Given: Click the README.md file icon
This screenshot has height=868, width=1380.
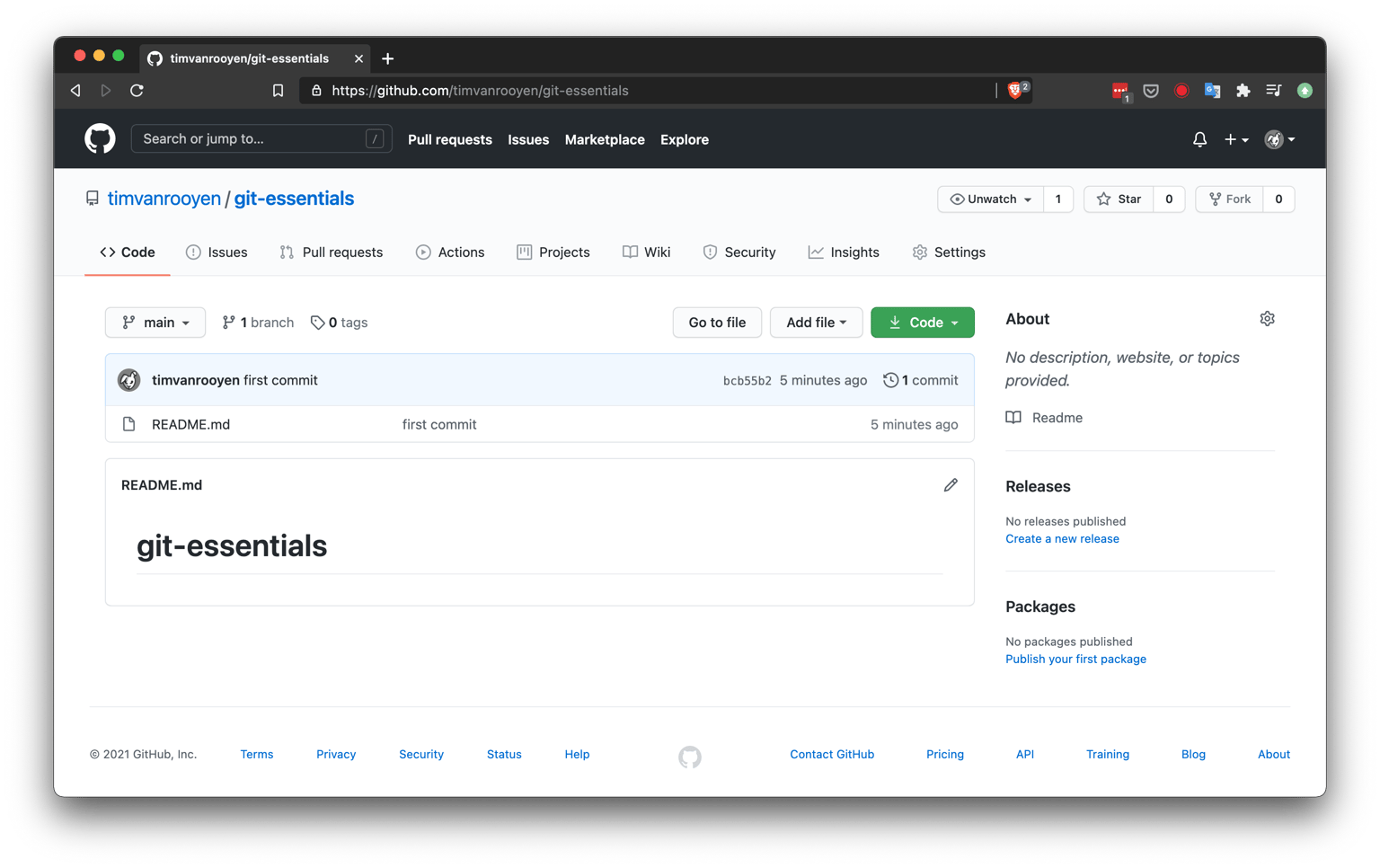Looking at the screenshot, I should click(129, 424).
